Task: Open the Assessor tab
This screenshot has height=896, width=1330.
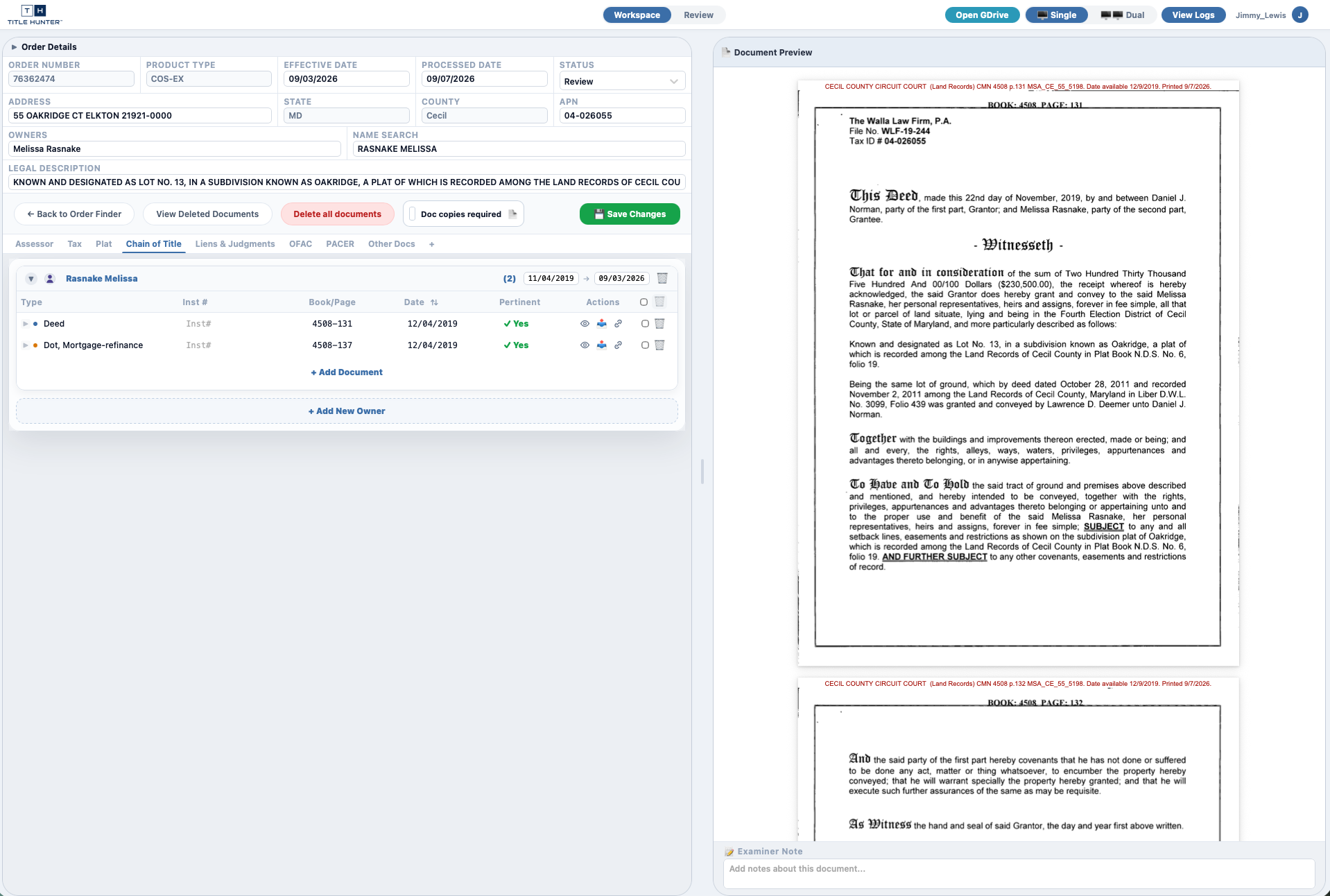Action: pos(34,244)
